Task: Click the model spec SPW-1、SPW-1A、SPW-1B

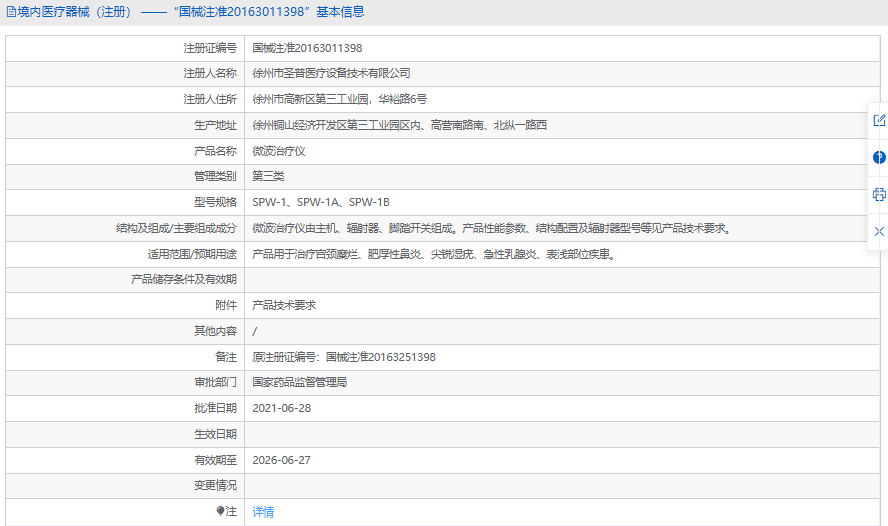Action: tap(320, 202)
